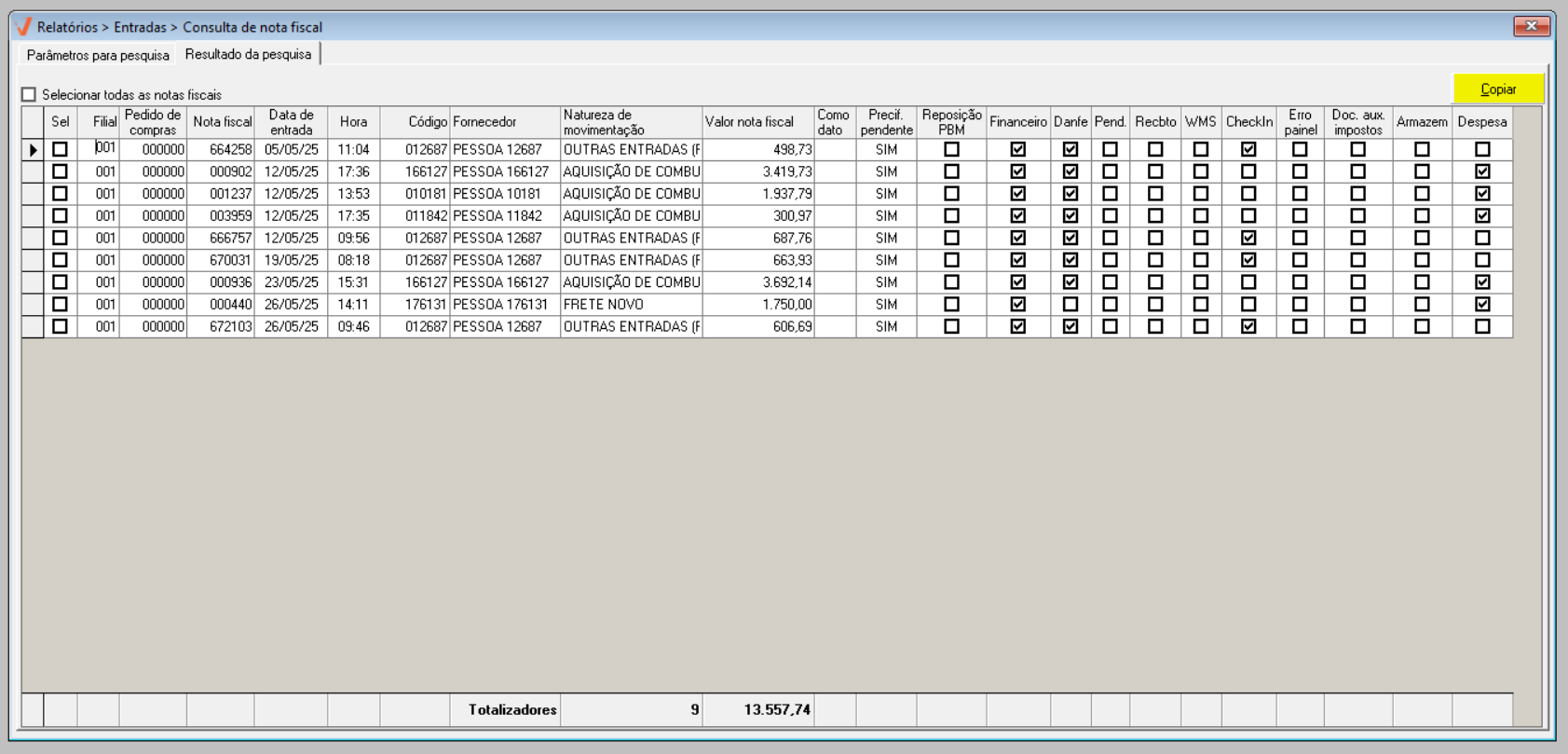Screen dimensions: 1568x754
Task: Click the Fornecedor column header
Action: pos(505,122)
